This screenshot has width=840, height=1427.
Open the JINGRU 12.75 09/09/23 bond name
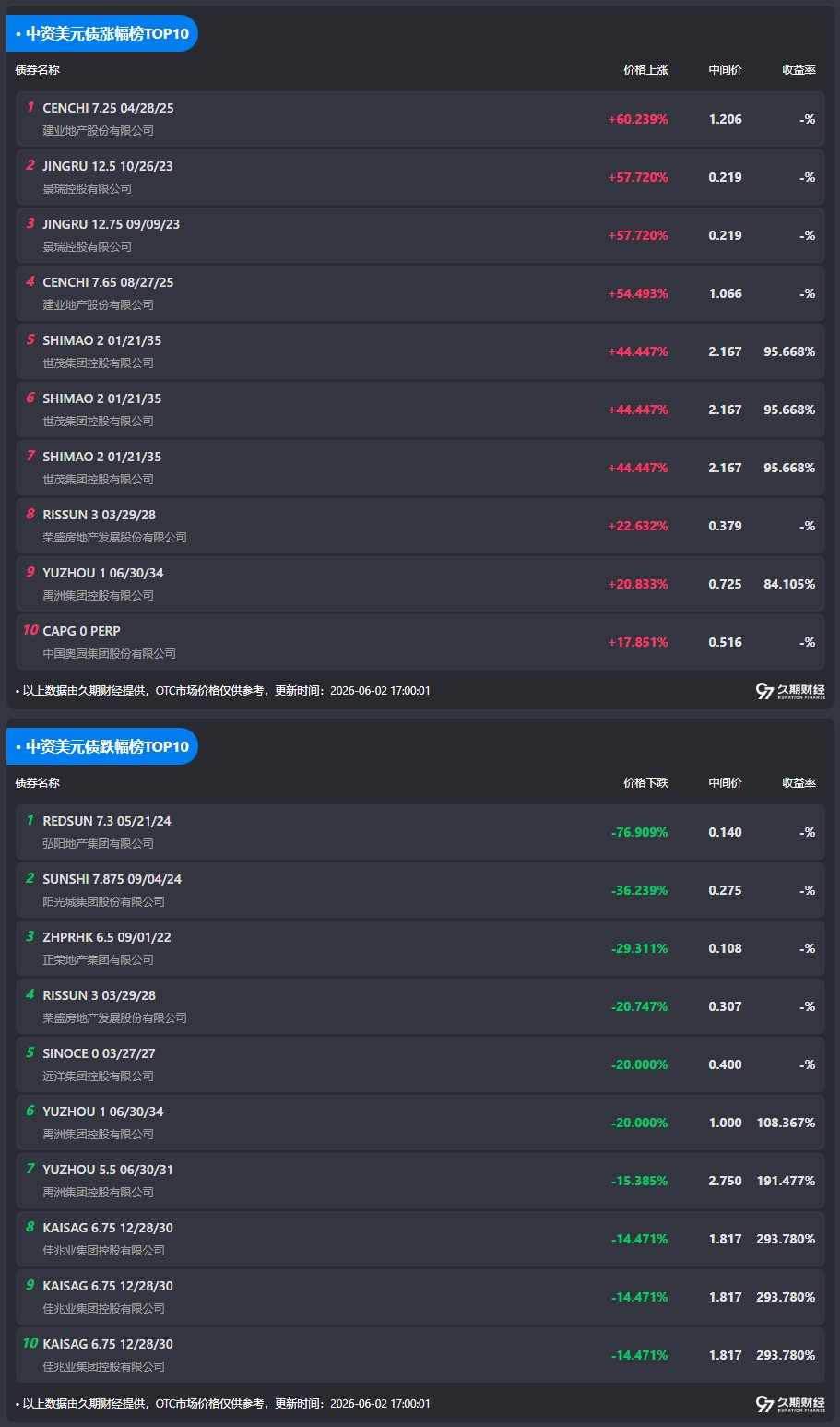coord(112,224)
